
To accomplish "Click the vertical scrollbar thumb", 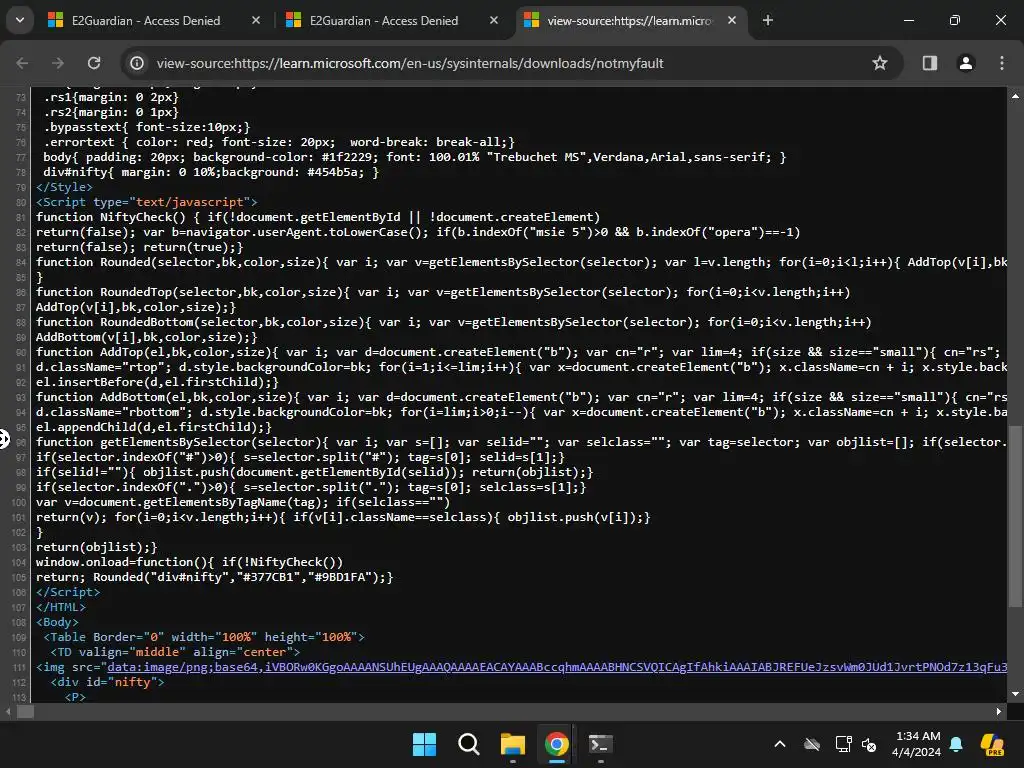I will tap(1015, 516).
